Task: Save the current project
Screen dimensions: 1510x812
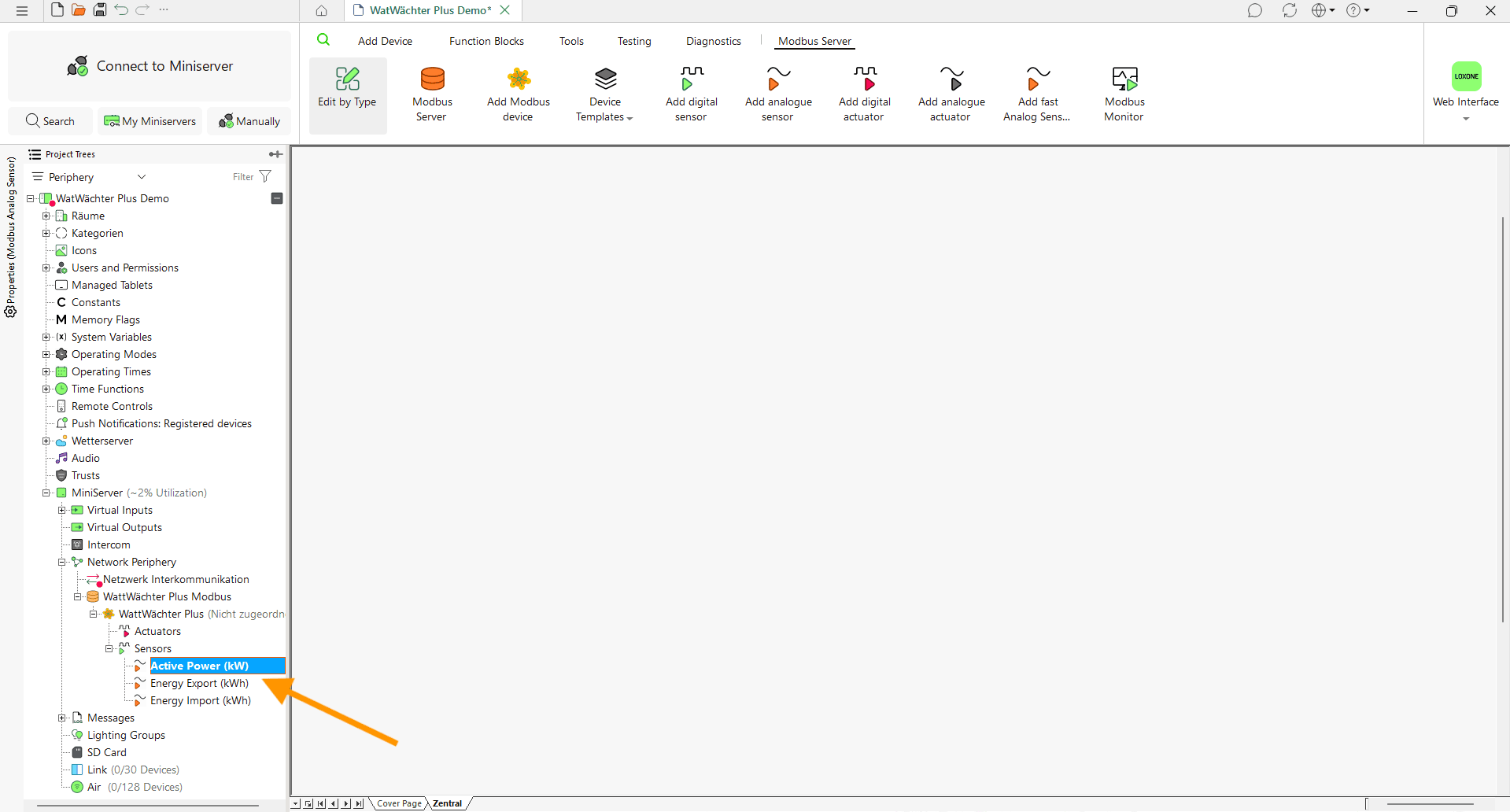Action: click(100, 10)
